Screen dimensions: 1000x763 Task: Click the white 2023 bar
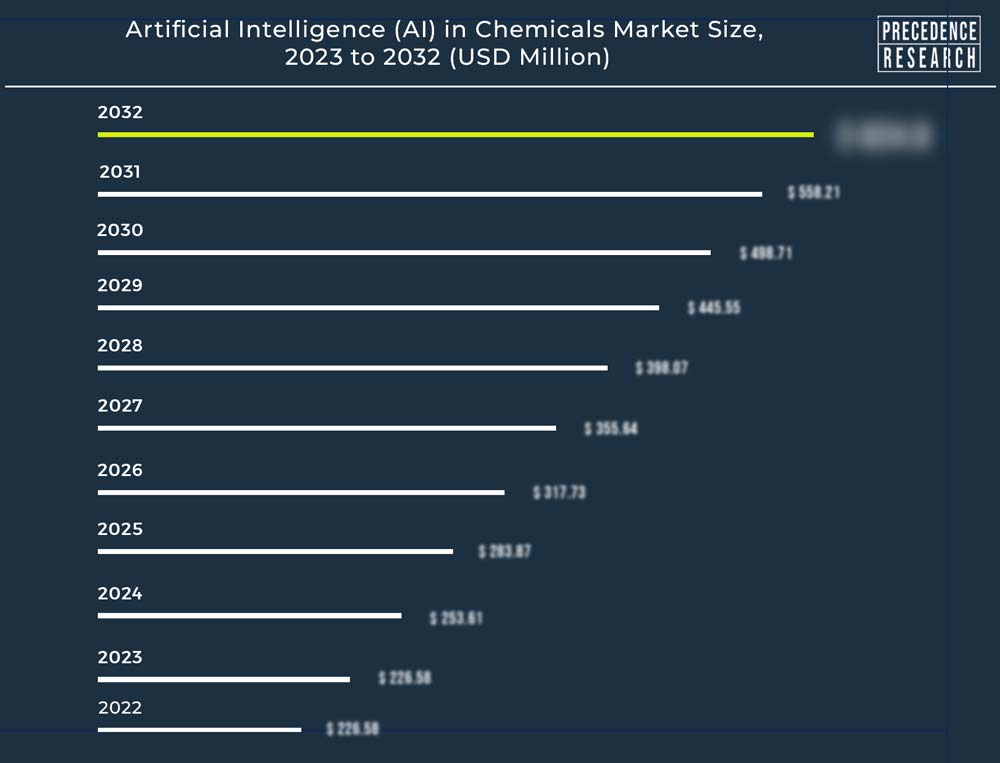tap(224, 679)
